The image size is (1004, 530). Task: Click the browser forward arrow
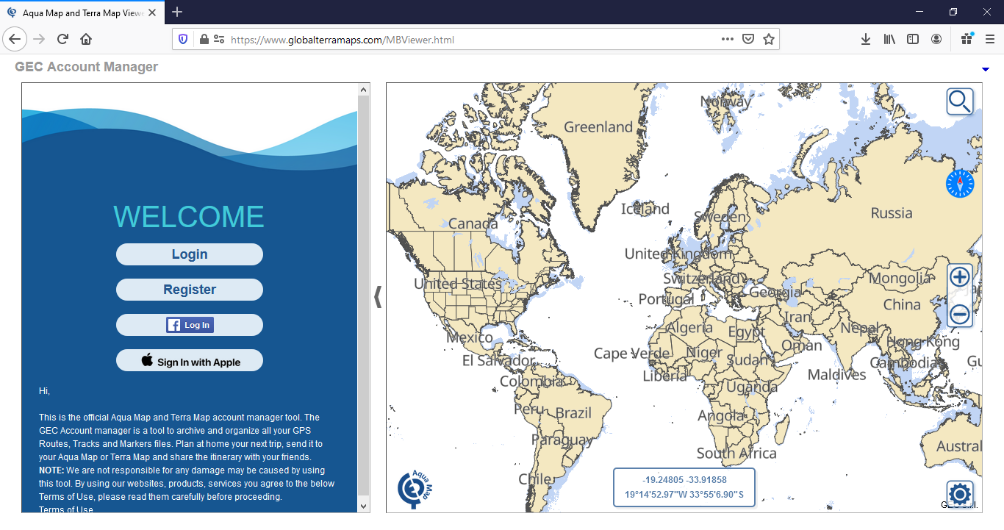pyautogui.click(x=39, y=39)
